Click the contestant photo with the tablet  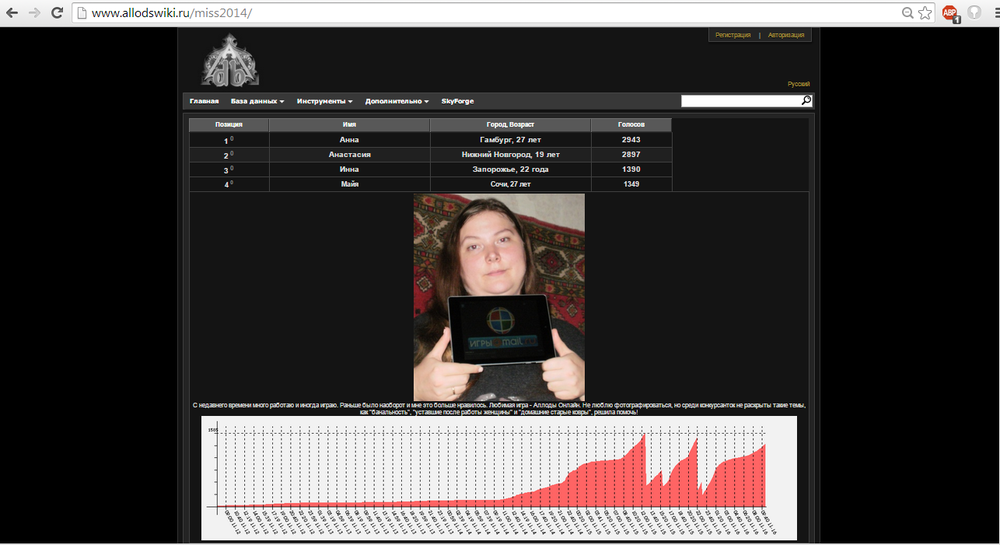pos(499,297)
